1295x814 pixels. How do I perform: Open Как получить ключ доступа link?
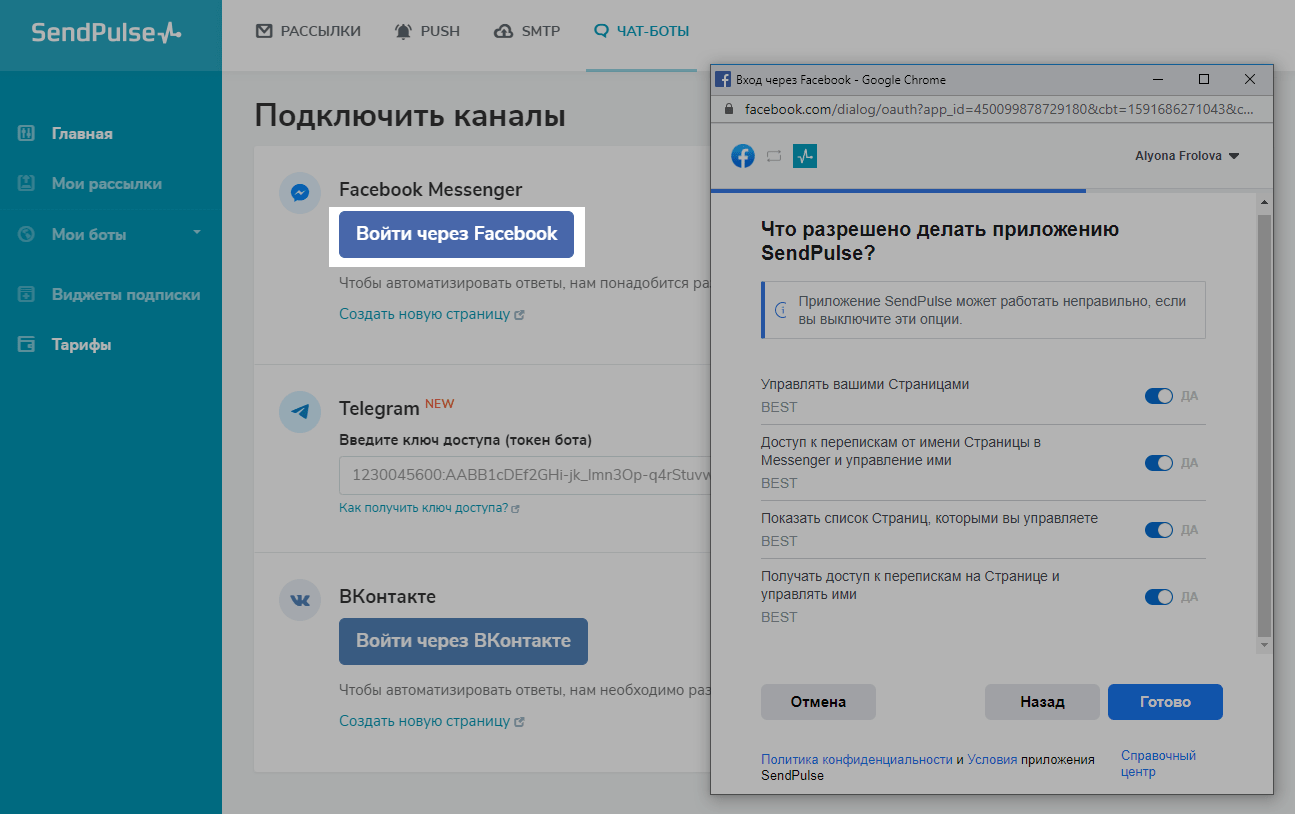[x=429, y=508]
